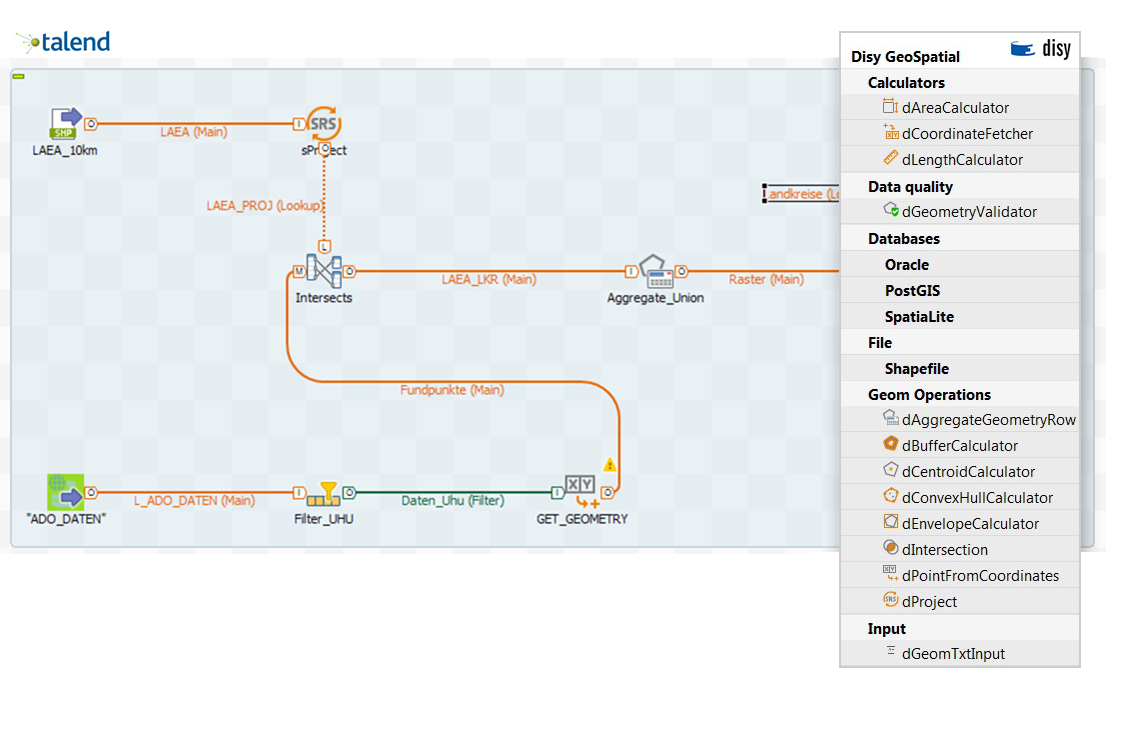Select the Disy GeoSpatial palette title
This screenshot has height=737, width=1134.
click(x=905, y=56)
